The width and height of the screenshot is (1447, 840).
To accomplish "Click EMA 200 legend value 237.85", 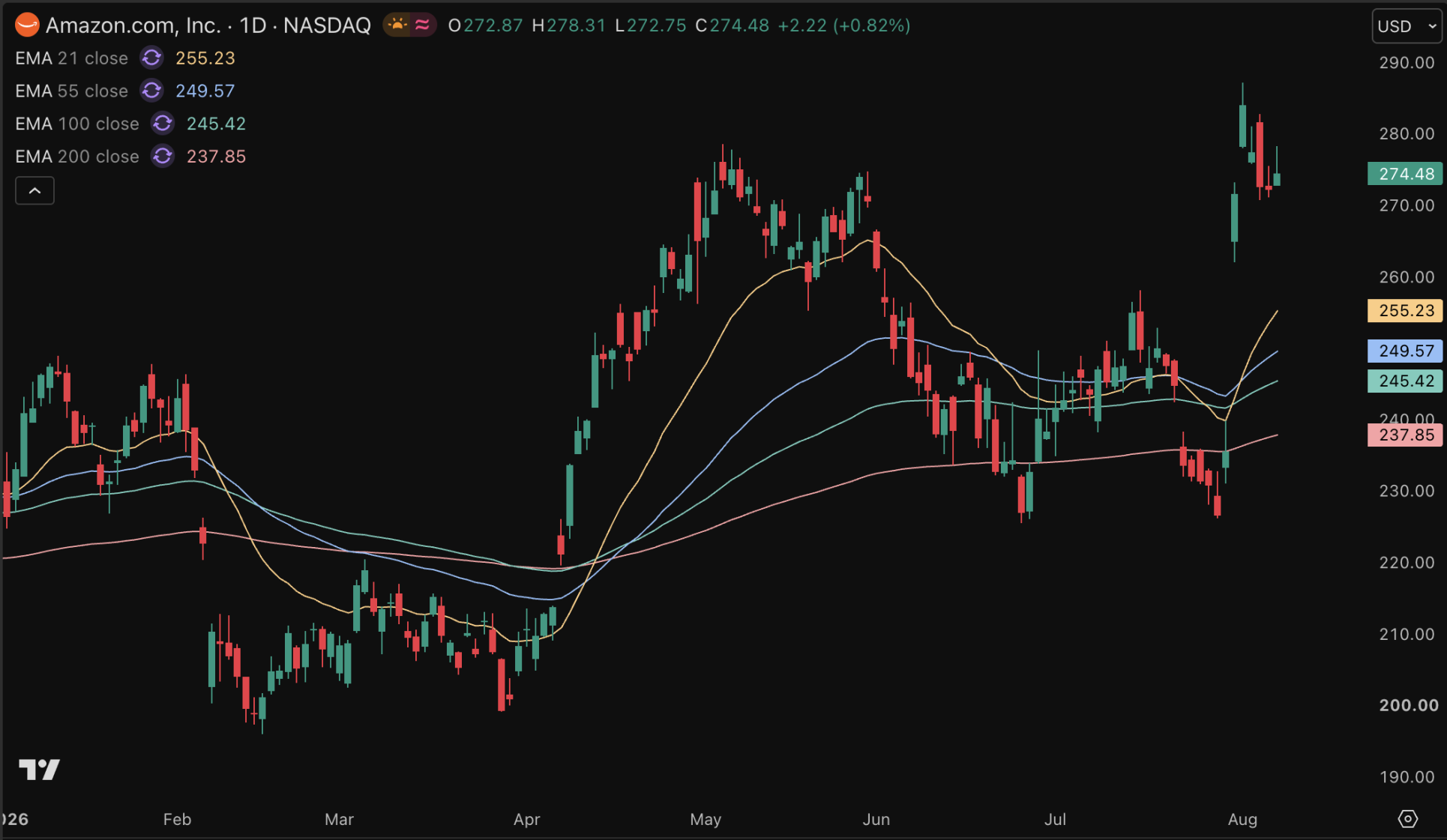I will (217, 157).
